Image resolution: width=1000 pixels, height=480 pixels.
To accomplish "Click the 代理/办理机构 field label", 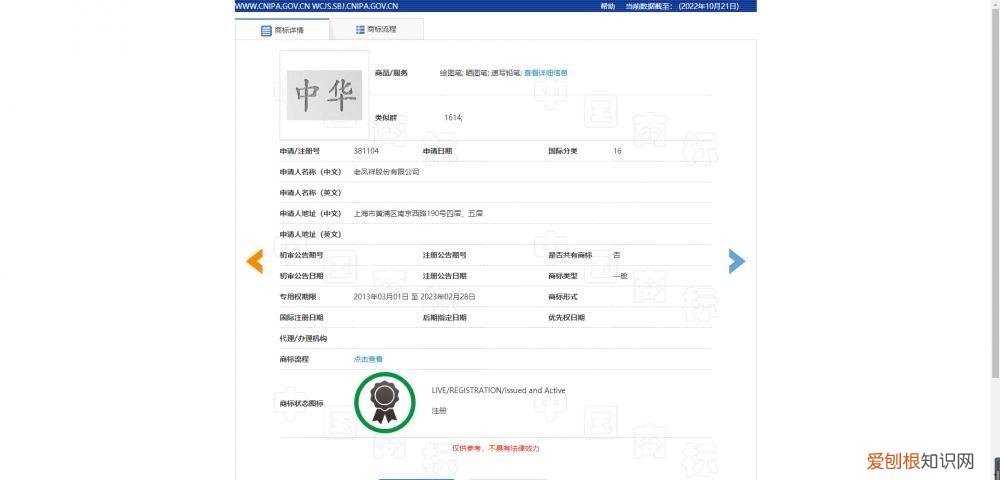I will point(303,338).
